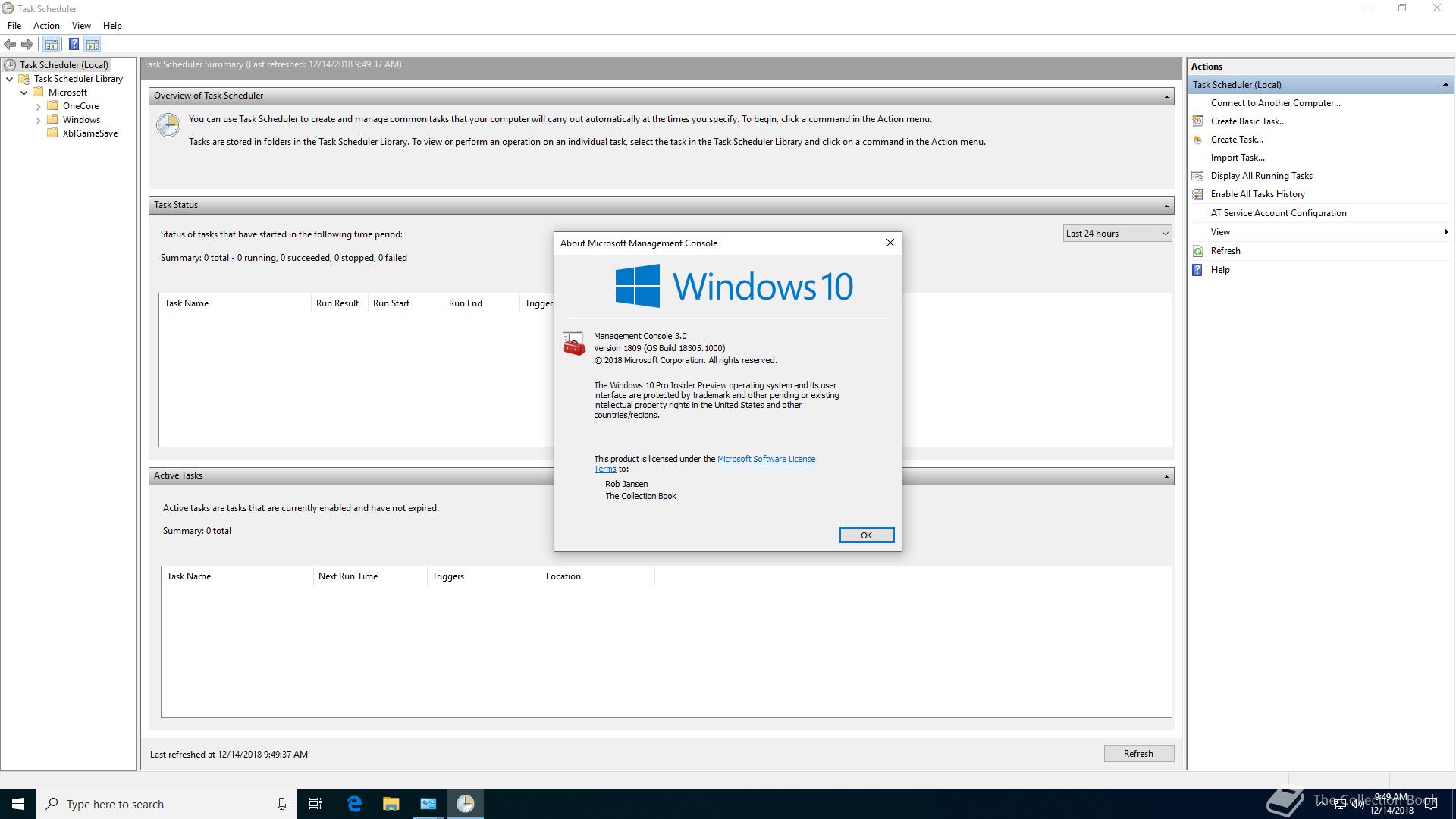This screenshot has height=819, width=1456.
Task: Click OK in the About dialog
Action: (x=867, y=535)
